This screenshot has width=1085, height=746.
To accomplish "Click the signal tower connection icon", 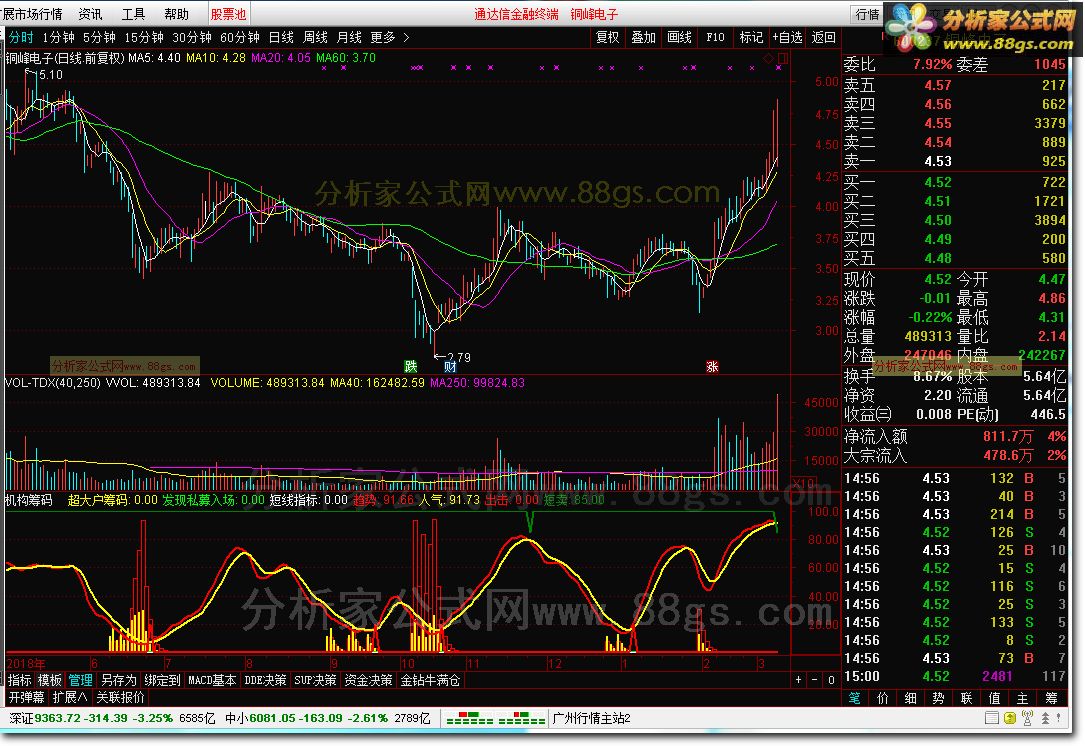I will pyautogui.click(x=1027, y=718).
